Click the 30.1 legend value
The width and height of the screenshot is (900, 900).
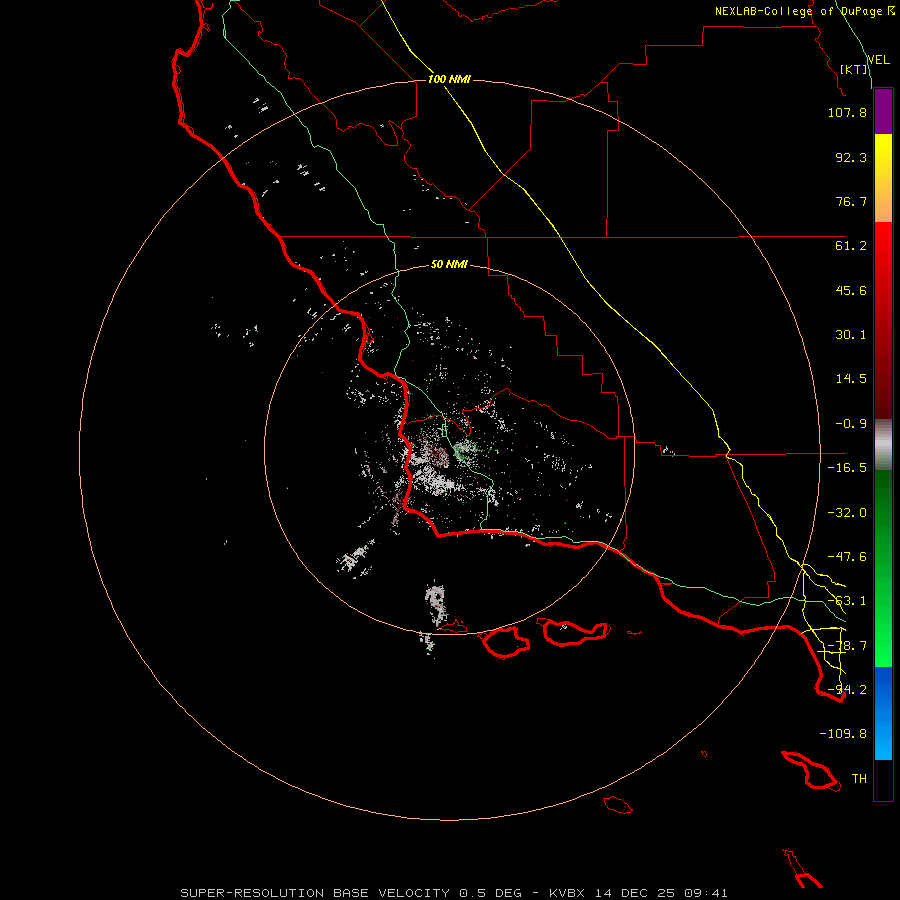(851, 335)
